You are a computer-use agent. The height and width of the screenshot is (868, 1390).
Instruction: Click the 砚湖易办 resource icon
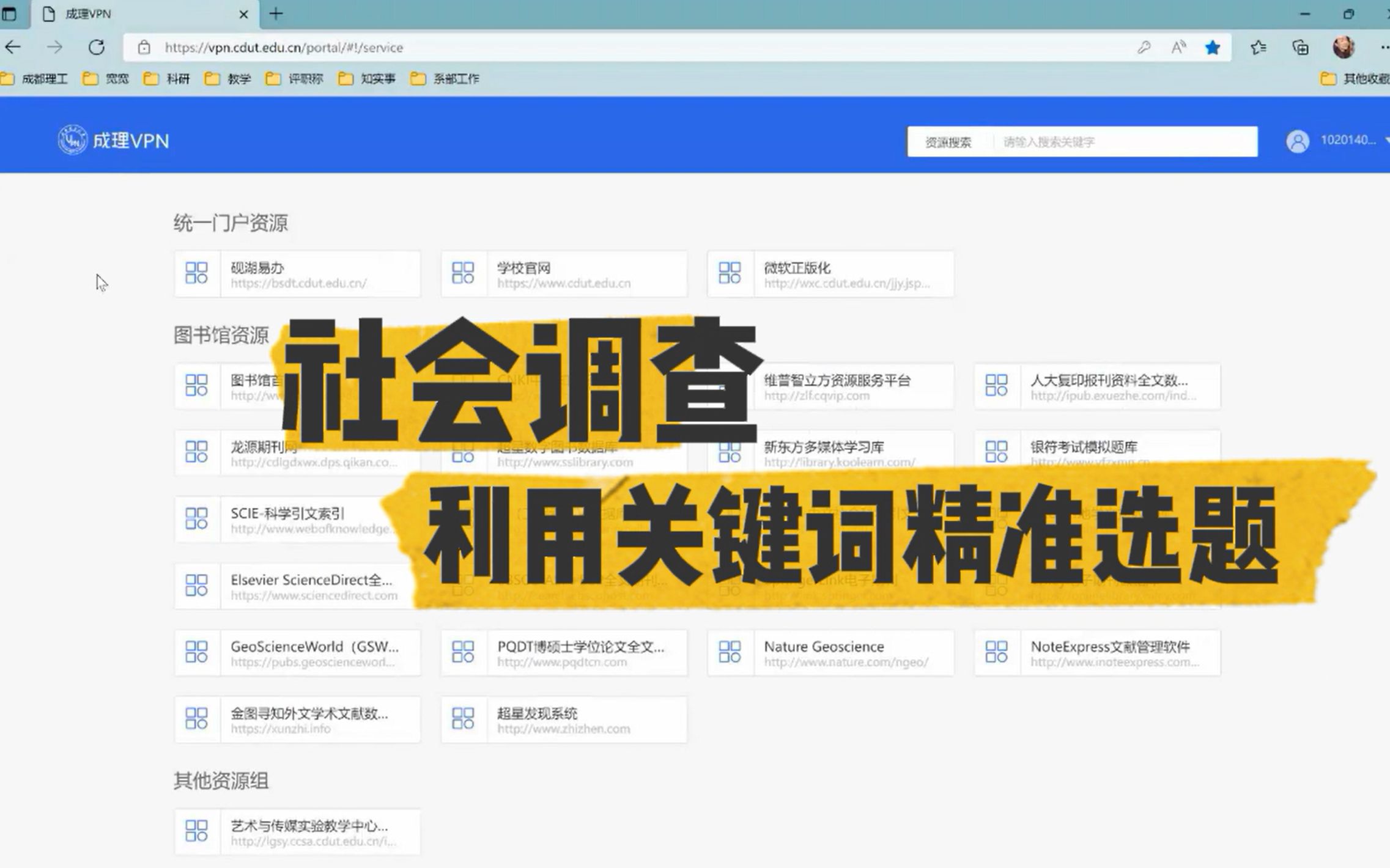click(x=196, y=273)
